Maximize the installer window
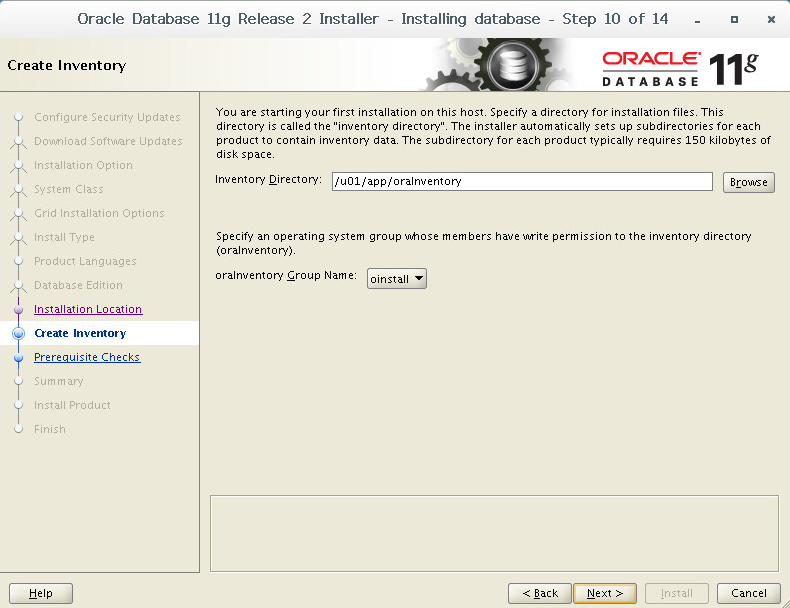This screenshot has height=608, width=790. tap(735, 20)
